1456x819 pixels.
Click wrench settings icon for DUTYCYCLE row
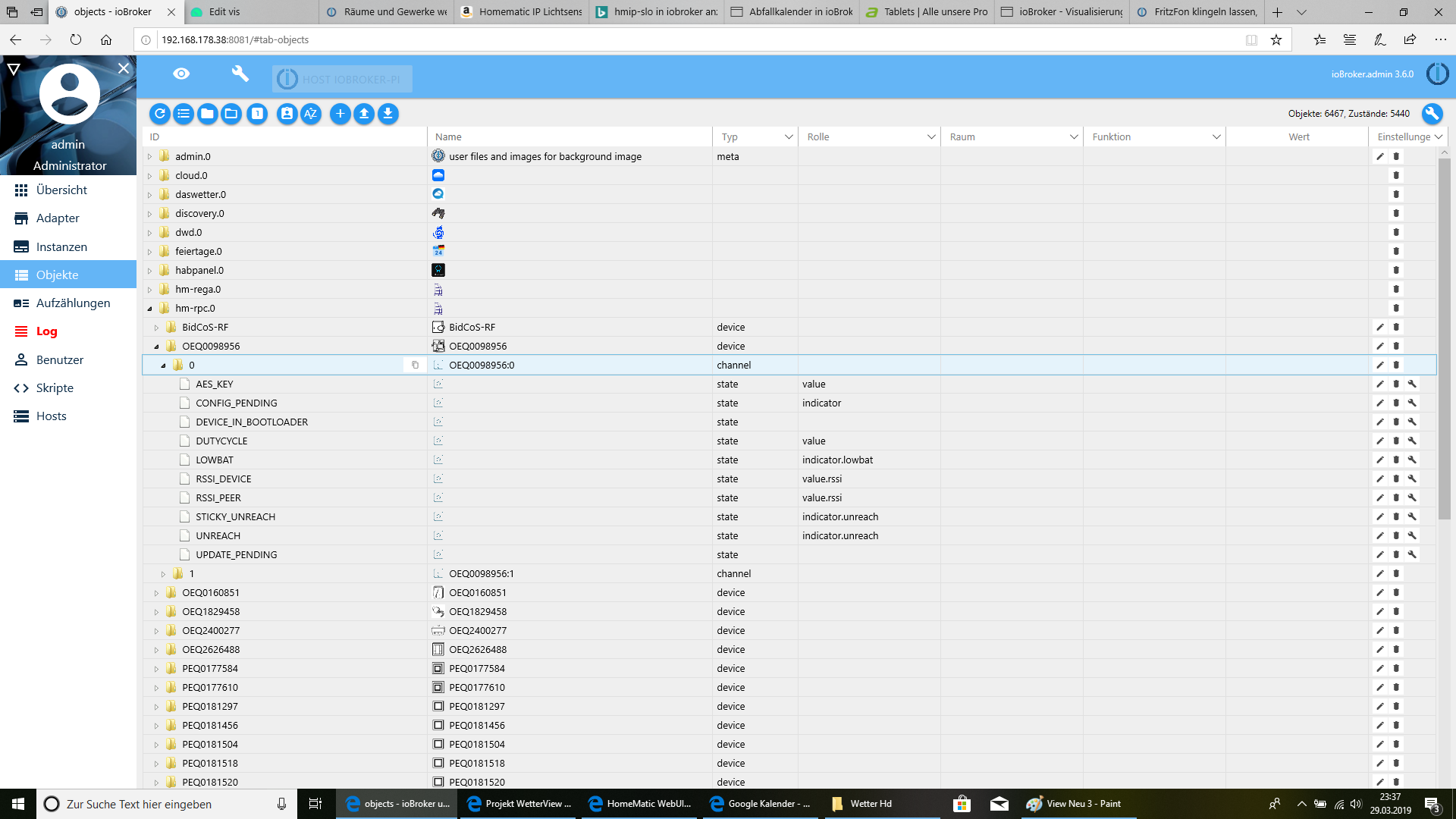point(1412,441)
